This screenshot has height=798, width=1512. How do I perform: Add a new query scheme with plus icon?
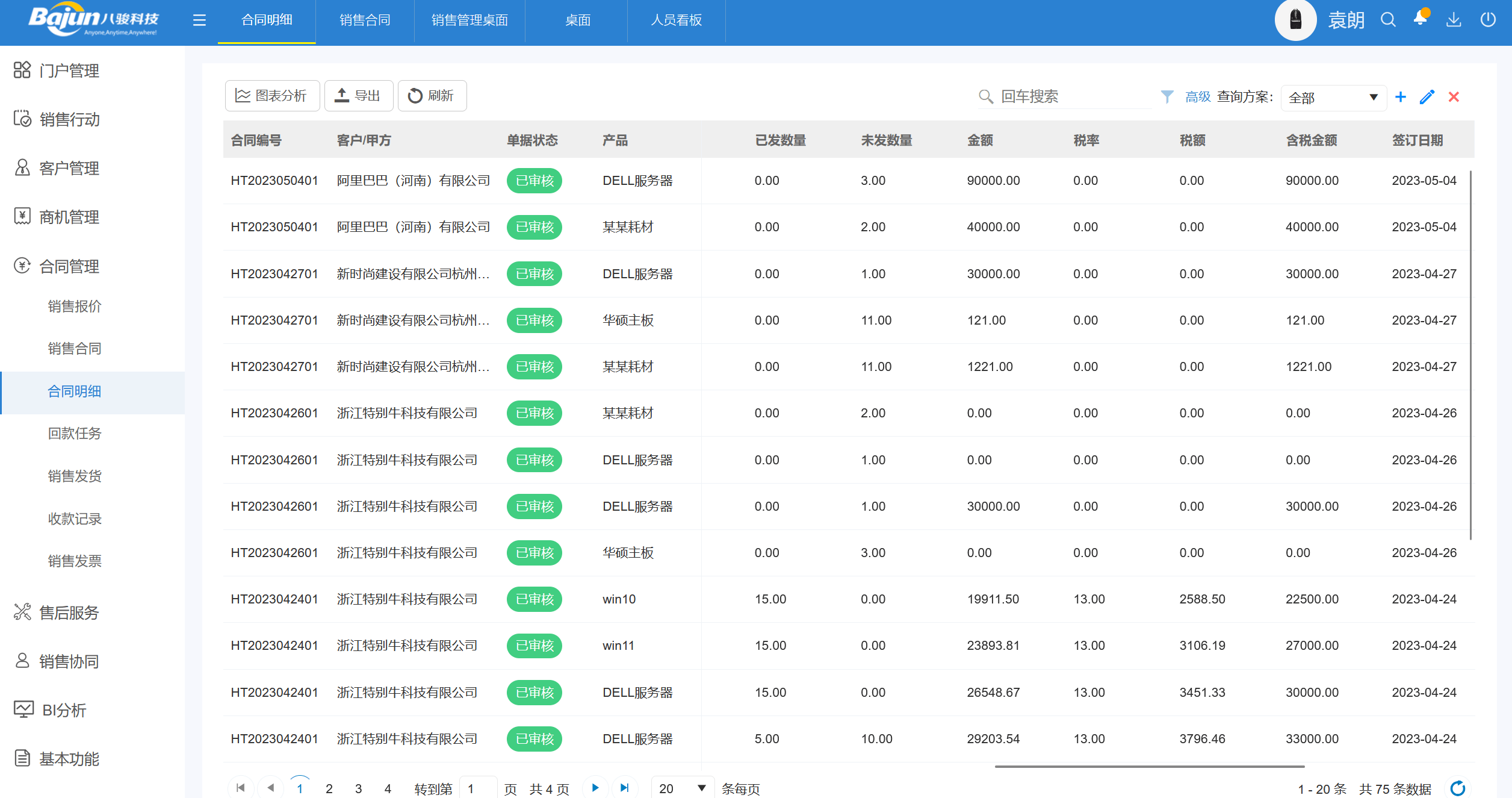pyautogui.click(x=1401, y=97)
